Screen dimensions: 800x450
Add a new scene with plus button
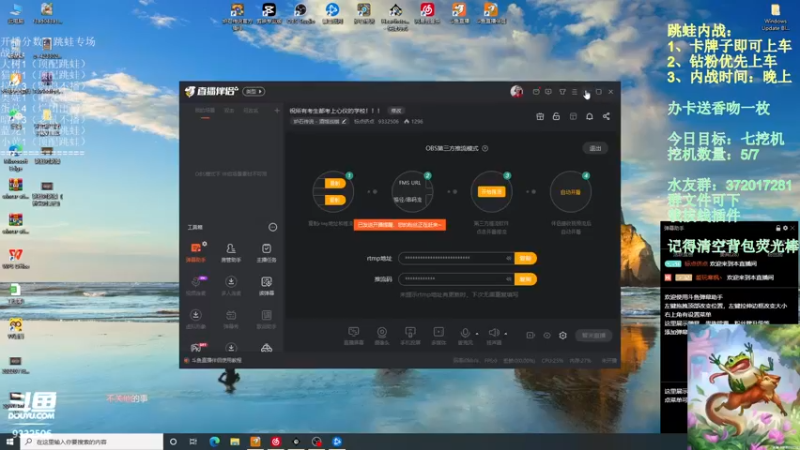coord(277,111)
